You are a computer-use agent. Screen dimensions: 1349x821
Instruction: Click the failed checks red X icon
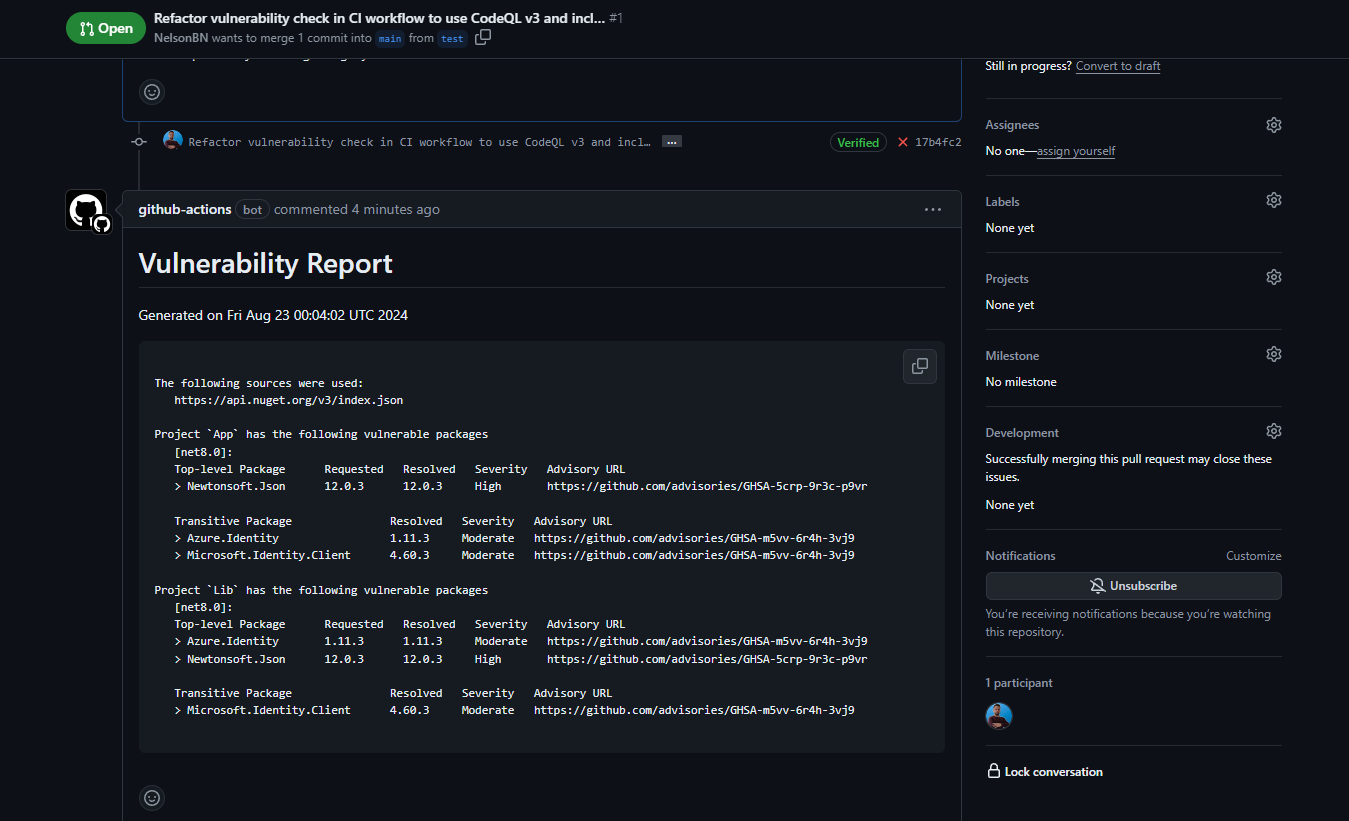[903, 142]
